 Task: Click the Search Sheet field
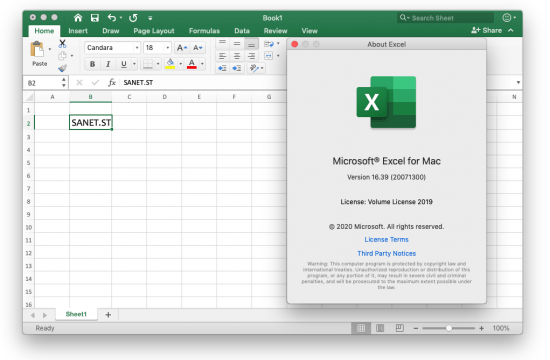pyautogui.click(x=445, y=18)
